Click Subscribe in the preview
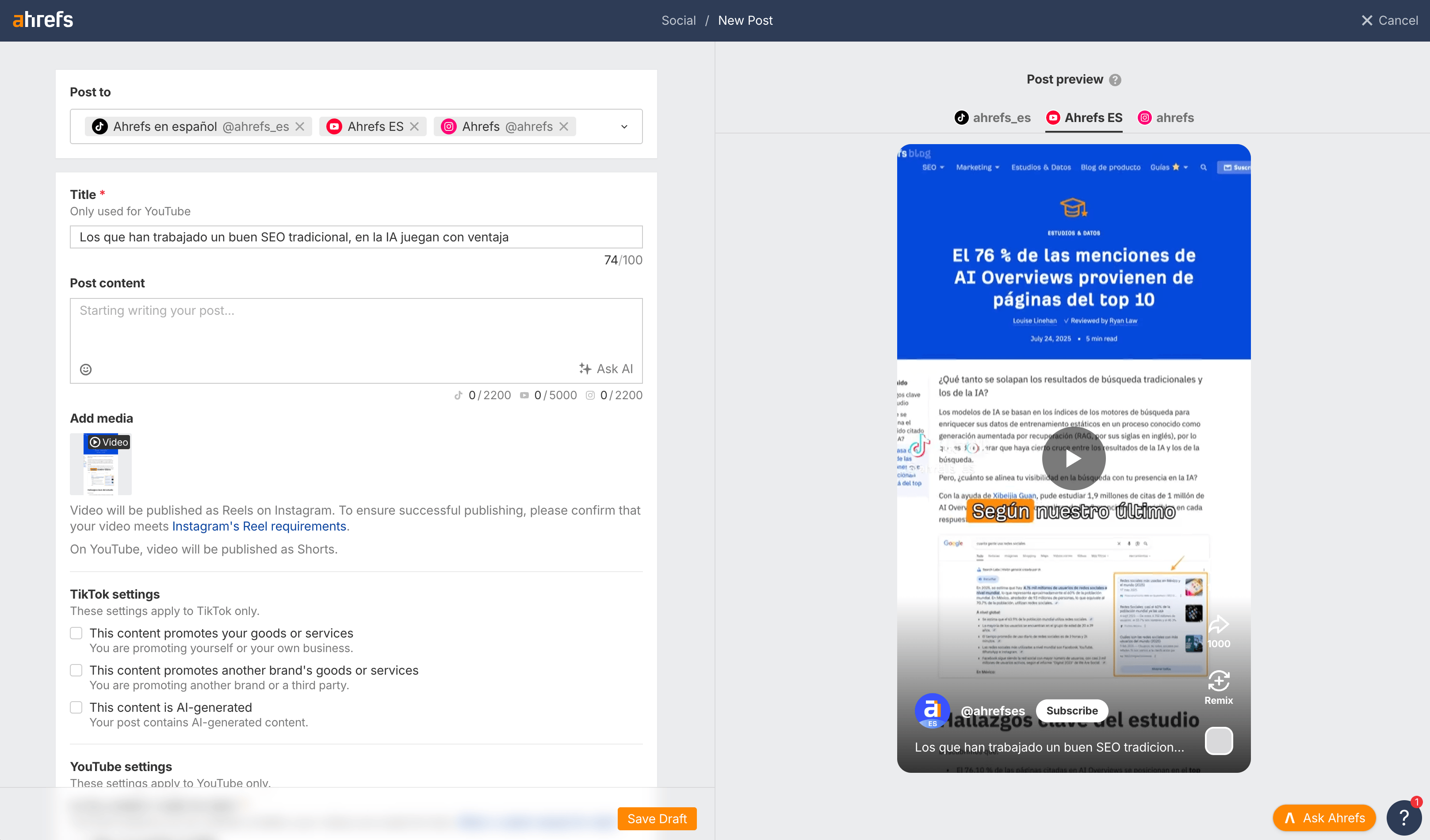 [x=1072, y=710]
